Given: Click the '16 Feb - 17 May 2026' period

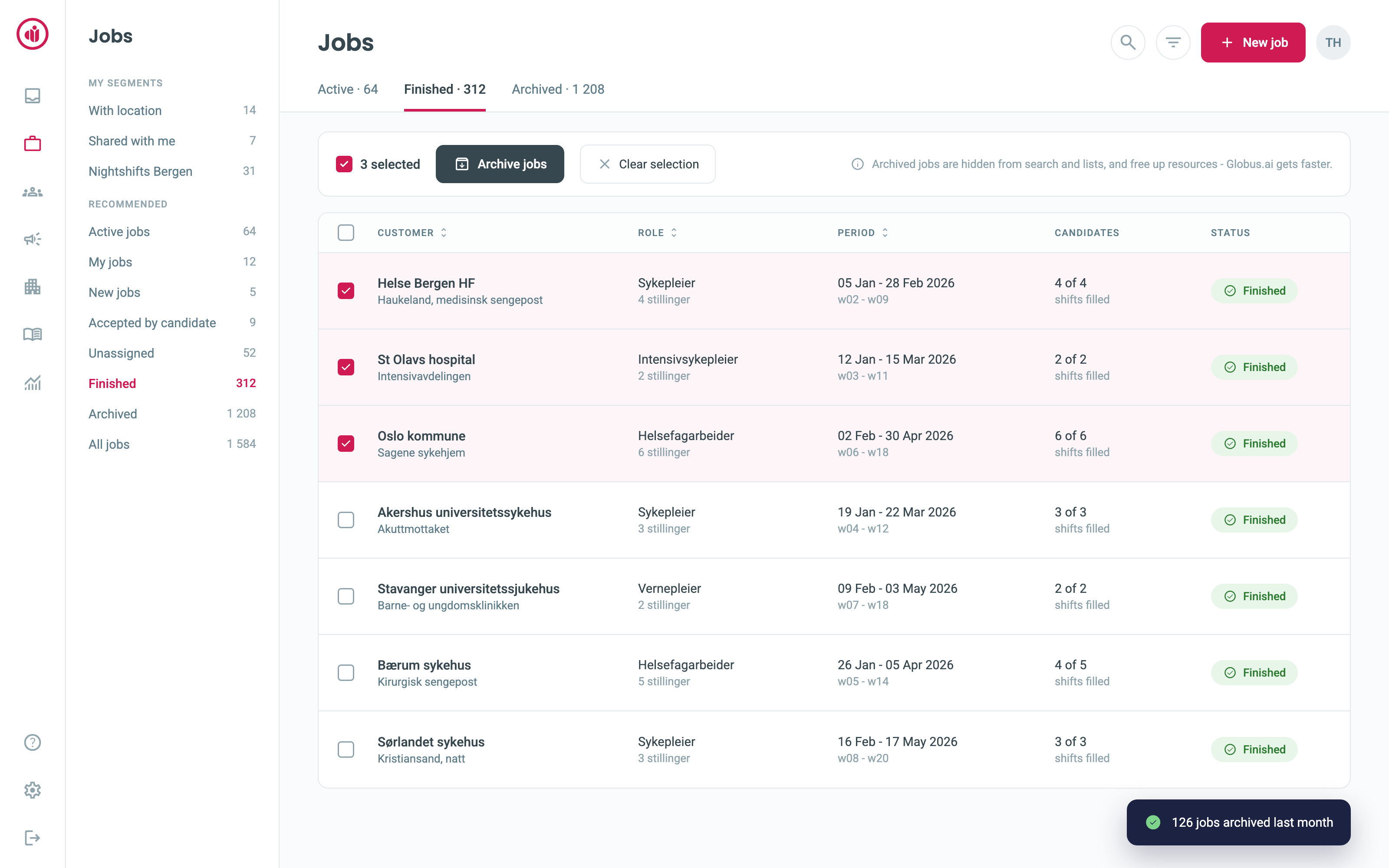Looking at the screenshot, I should (897, 742).
